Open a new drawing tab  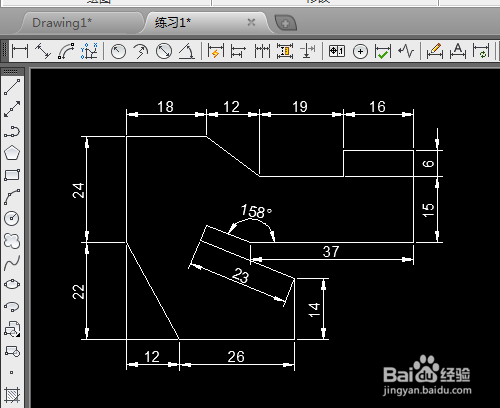285,23
